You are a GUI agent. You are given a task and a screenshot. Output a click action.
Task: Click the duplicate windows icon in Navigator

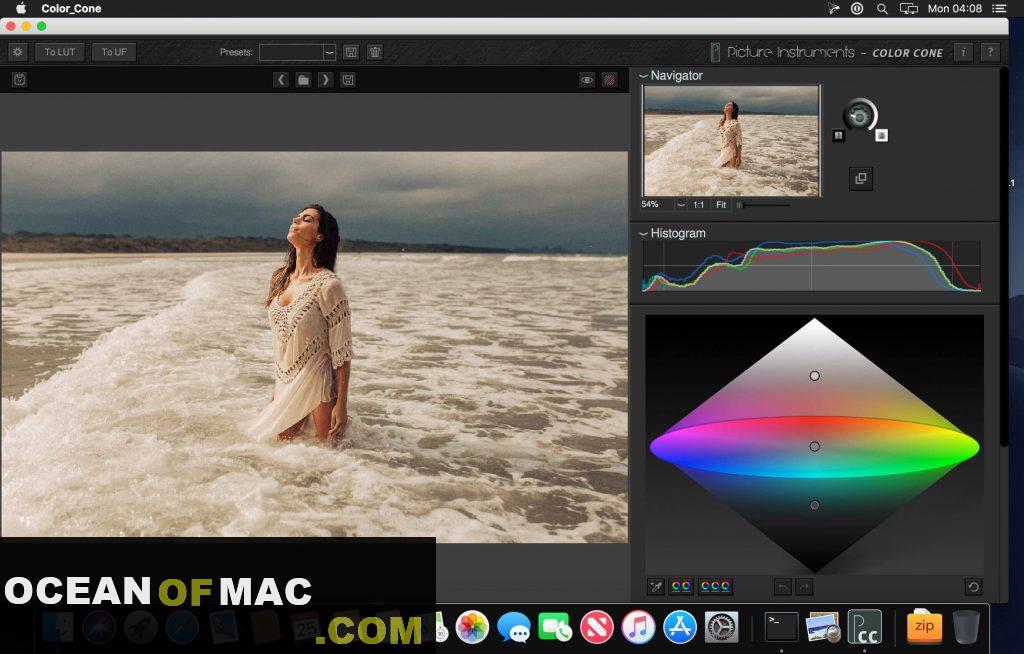tap(861, 178)
